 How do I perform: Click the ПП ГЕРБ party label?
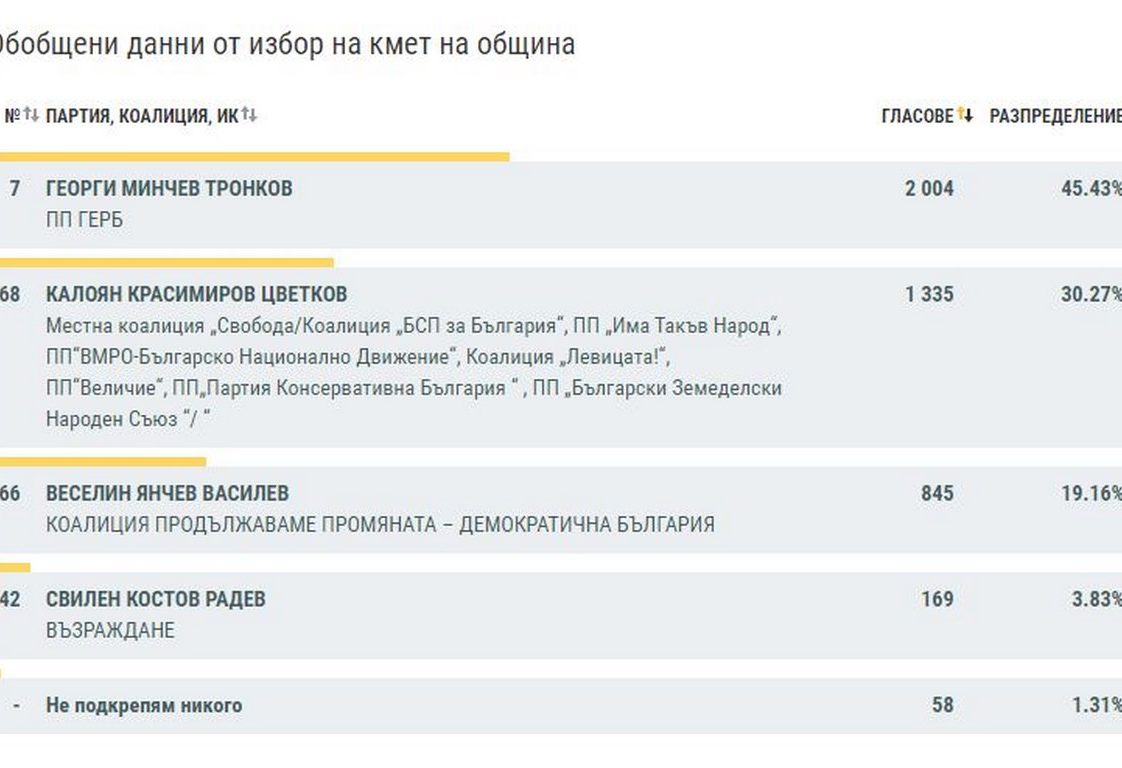click(x=84, y=220)
